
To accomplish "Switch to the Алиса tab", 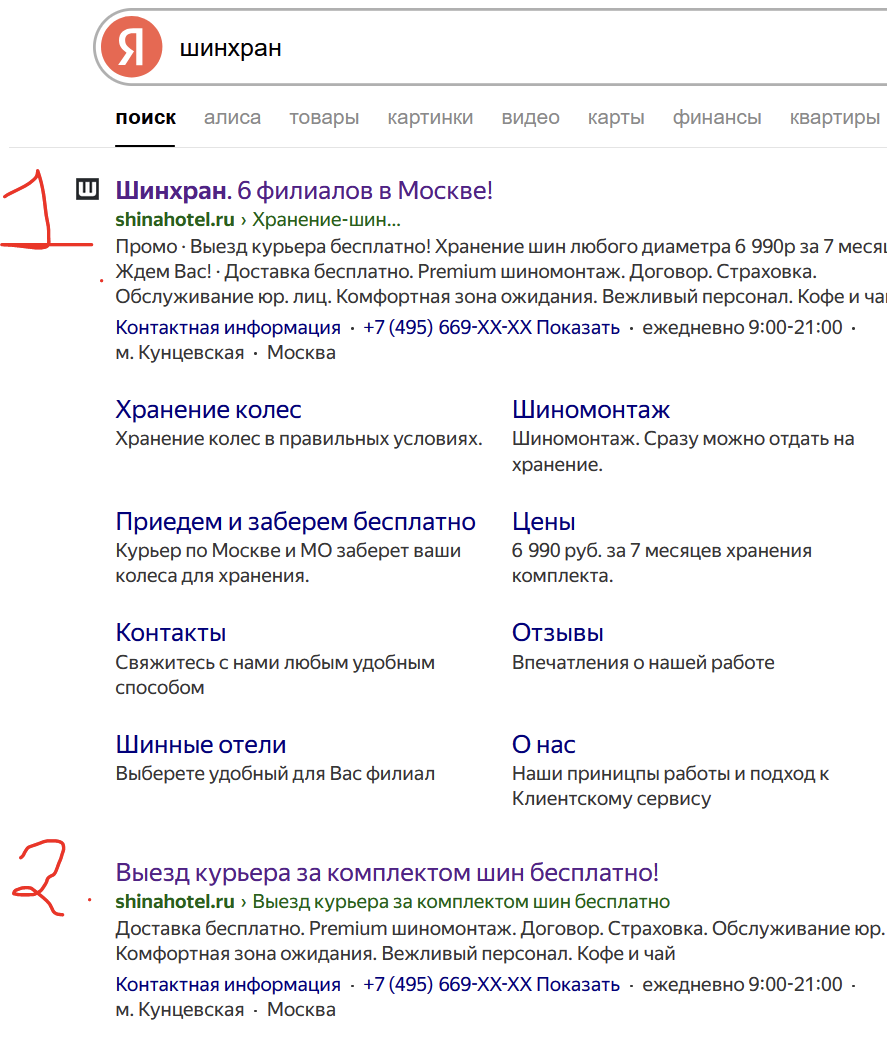I will [232, 118].
